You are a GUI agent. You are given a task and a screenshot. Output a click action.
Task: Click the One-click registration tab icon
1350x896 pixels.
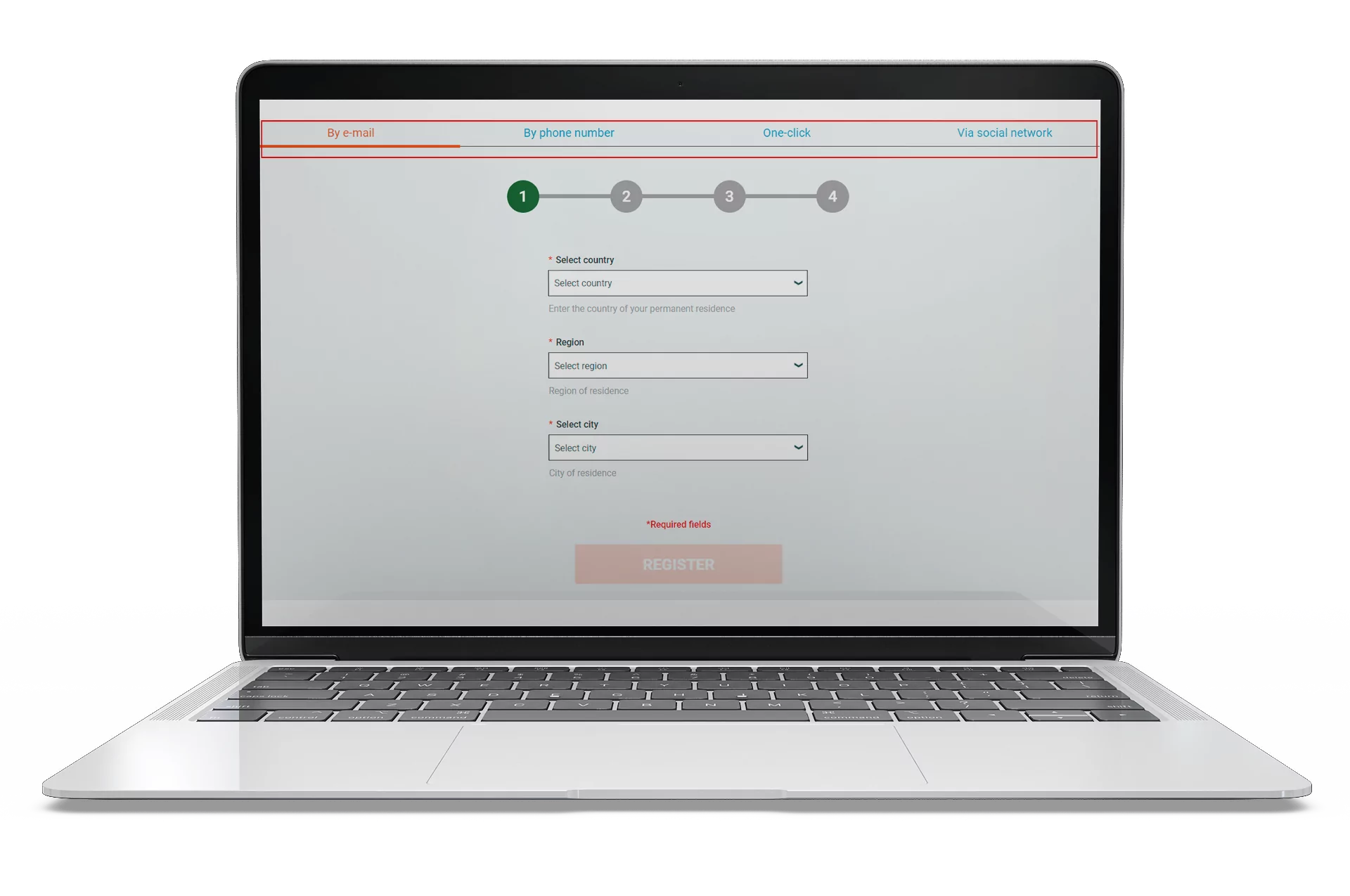point(787,133)
